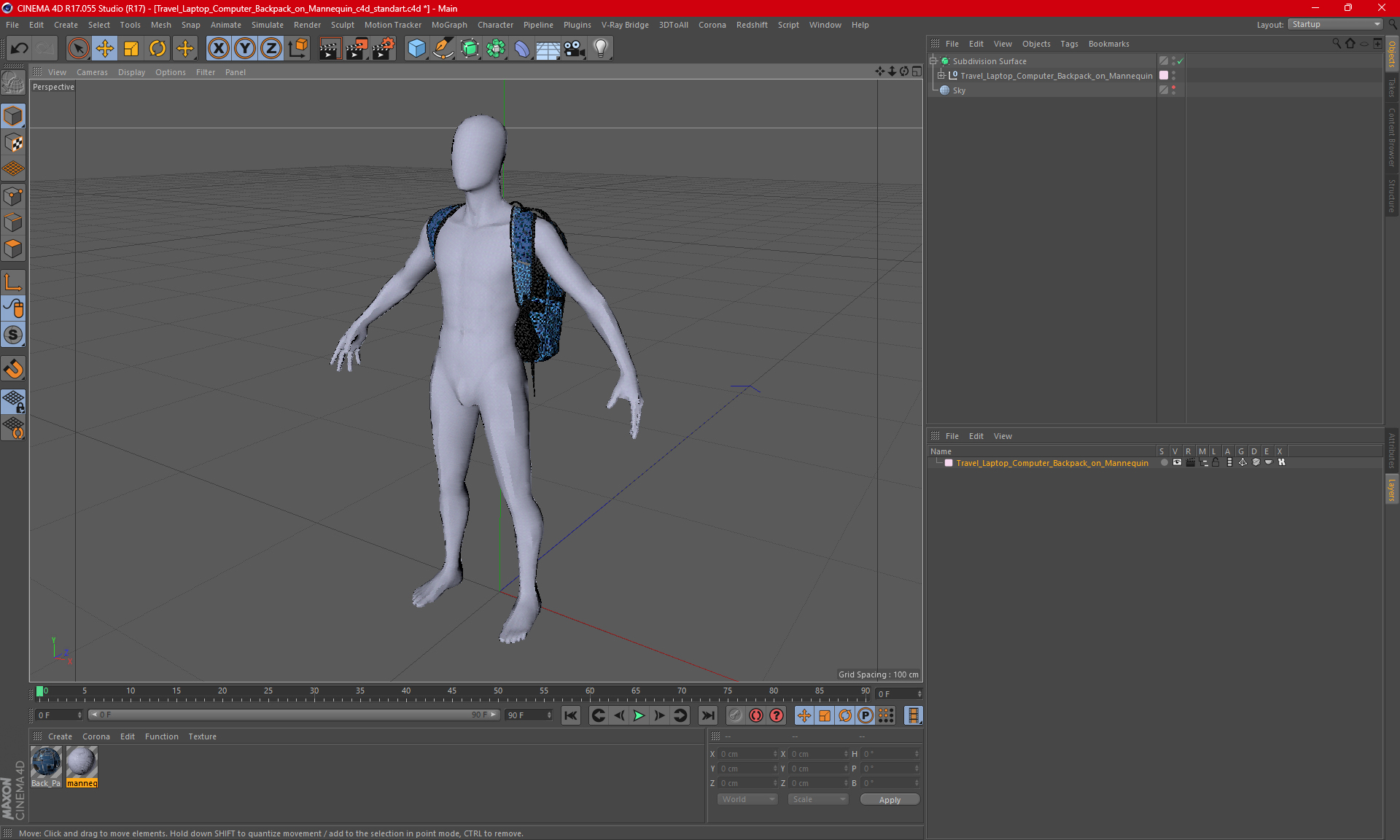Toggle Subdivision Surface green enable checkmark
Viewport: 1400px width, 840px height.
(1181, 61)
